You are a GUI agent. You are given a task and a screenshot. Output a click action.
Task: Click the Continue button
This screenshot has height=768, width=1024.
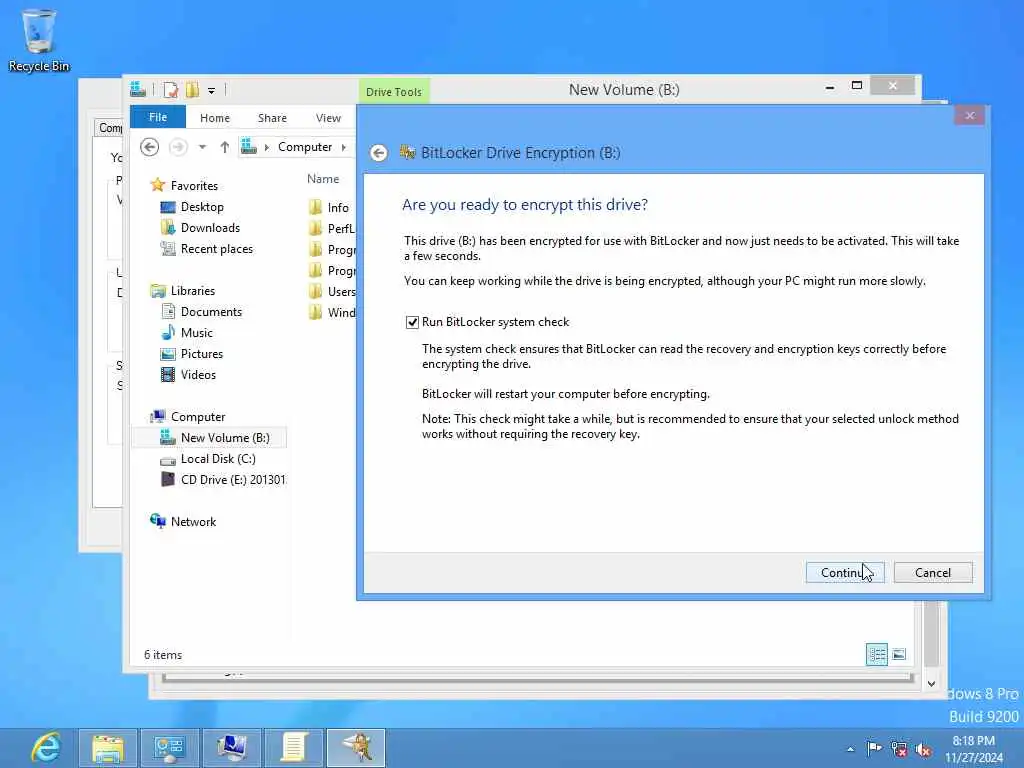click(x=845, y=573)
